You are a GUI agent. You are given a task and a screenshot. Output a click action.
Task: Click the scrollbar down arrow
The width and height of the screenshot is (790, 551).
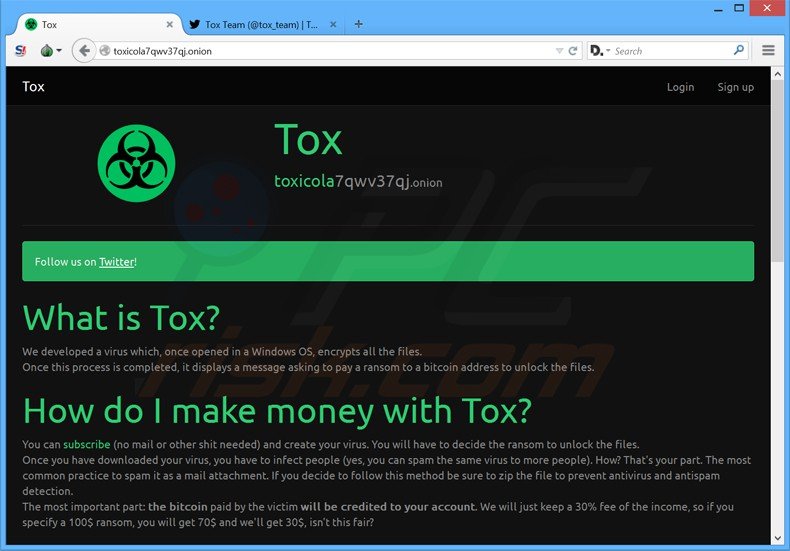[x=777, y=538]
